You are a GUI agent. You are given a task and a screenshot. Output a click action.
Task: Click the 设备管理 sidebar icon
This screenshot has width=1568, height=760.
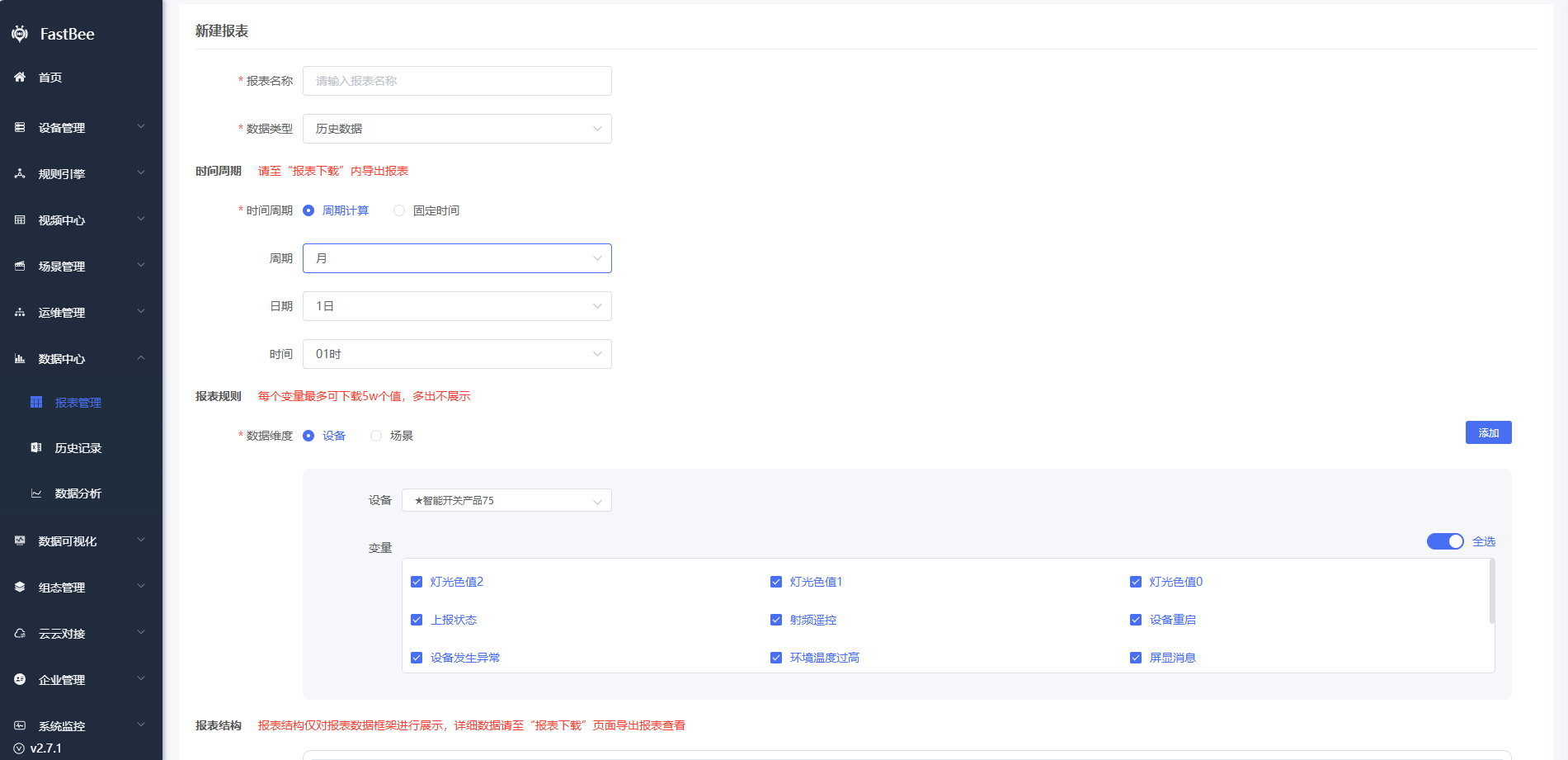click(20, 127)
